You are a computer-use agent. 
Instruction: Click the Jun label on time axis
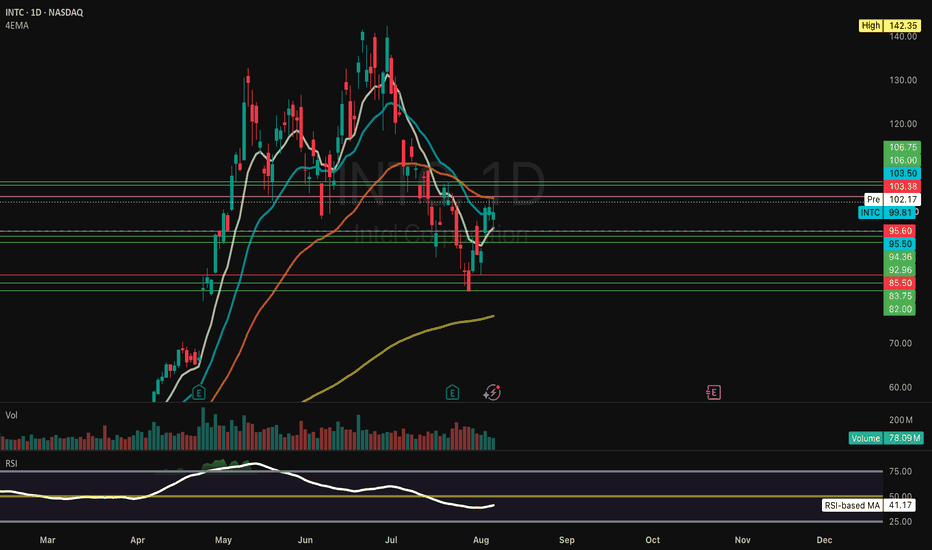click(x=305, y=540)
